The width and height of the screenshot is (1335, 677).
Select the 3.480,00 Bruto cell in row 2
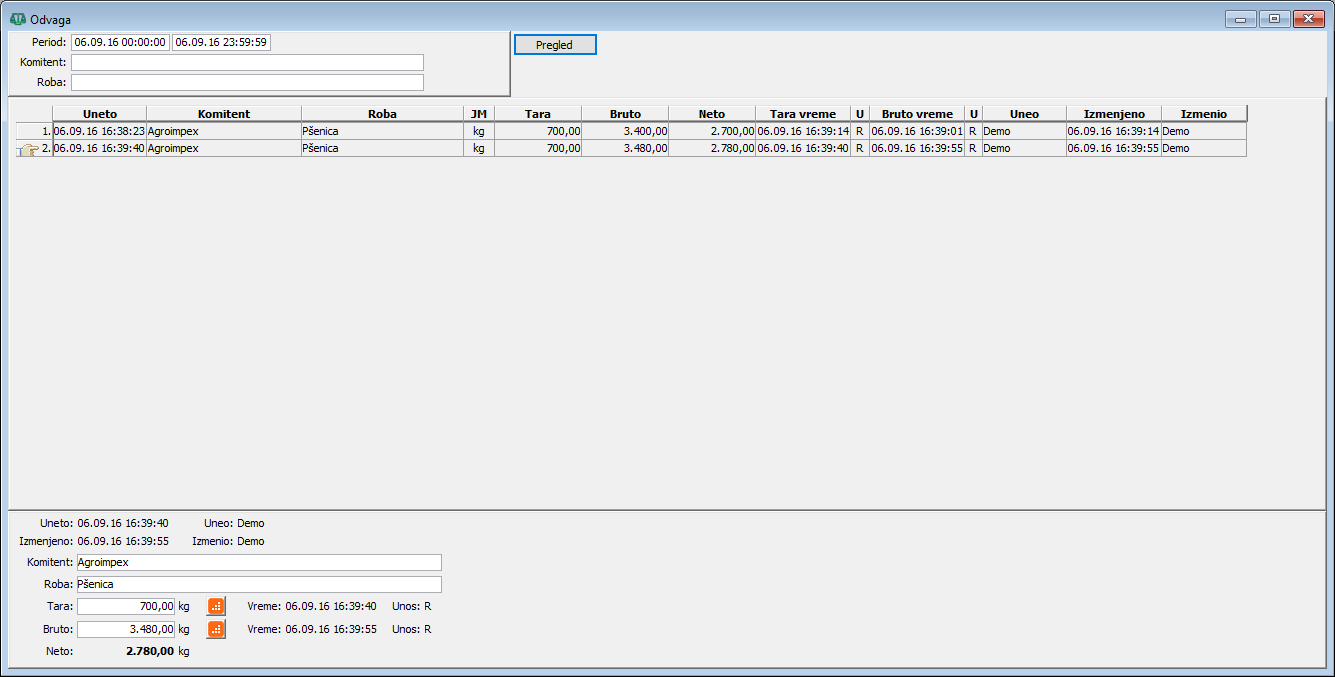click(625, 148)
